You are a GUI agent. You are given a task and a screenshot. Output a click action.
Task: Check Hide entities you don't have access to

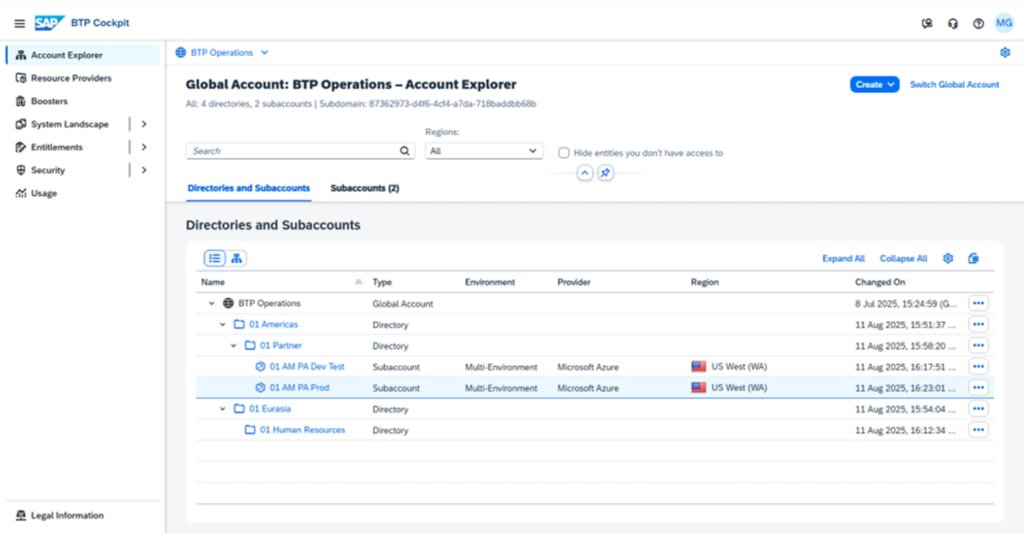(x=564, y=153)
